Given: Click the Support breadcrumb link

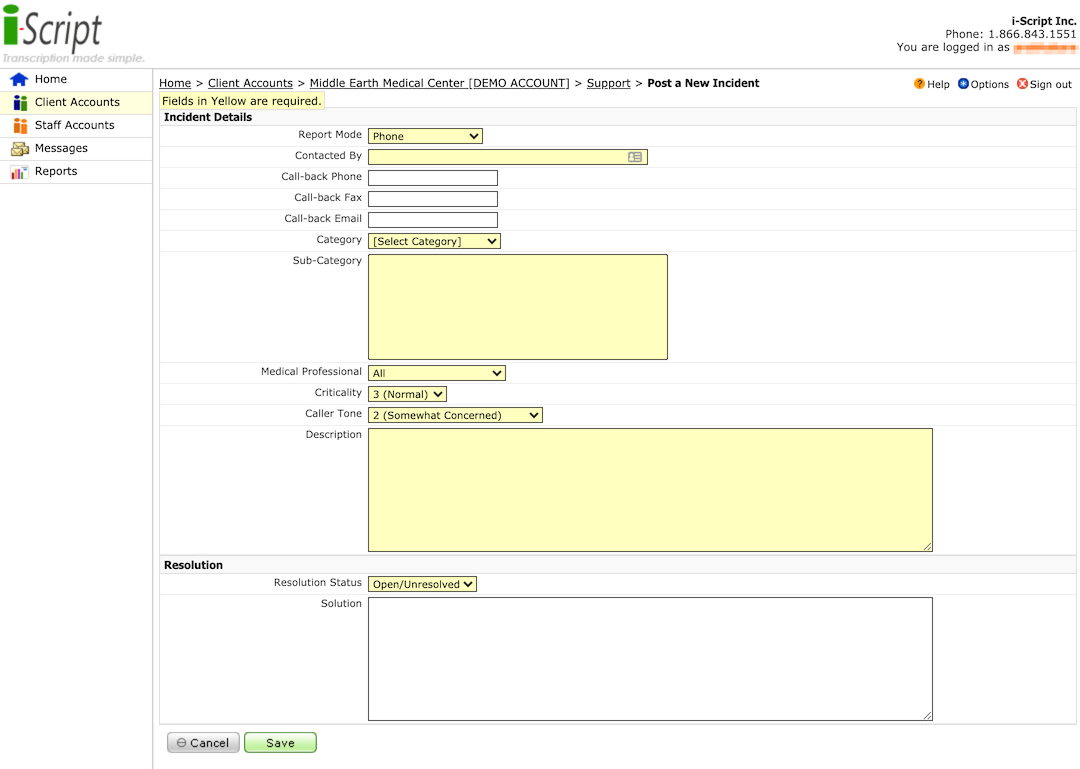Looking at the screenshot, I should click(x=608, y=83).
